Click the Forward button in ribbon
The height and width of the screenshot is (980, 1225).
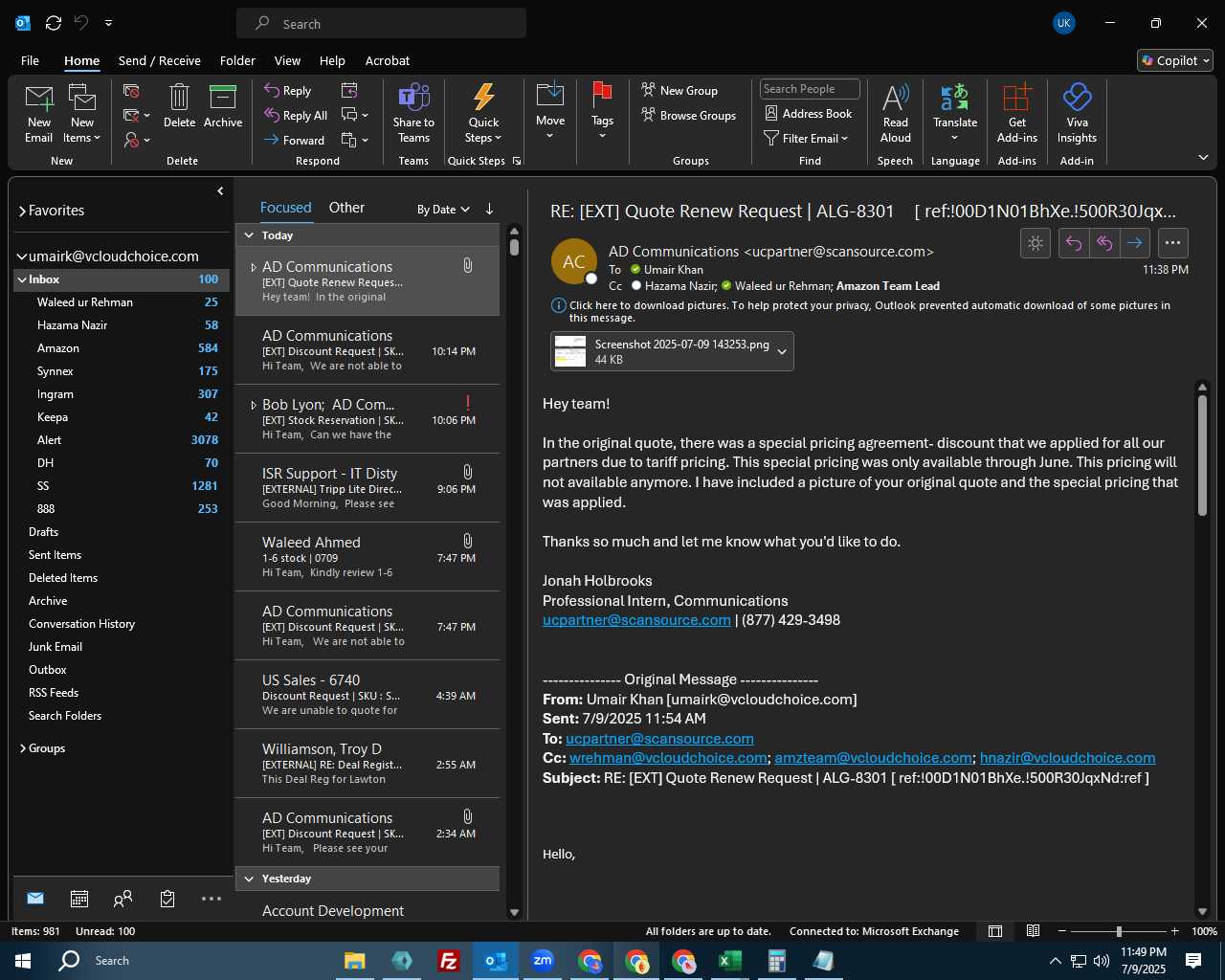point(295,140)
